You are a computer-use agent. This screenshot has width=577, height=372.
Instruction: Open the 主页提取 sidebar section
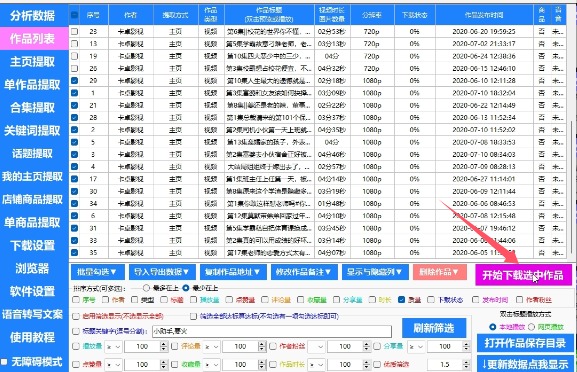[x=32, y=61]
